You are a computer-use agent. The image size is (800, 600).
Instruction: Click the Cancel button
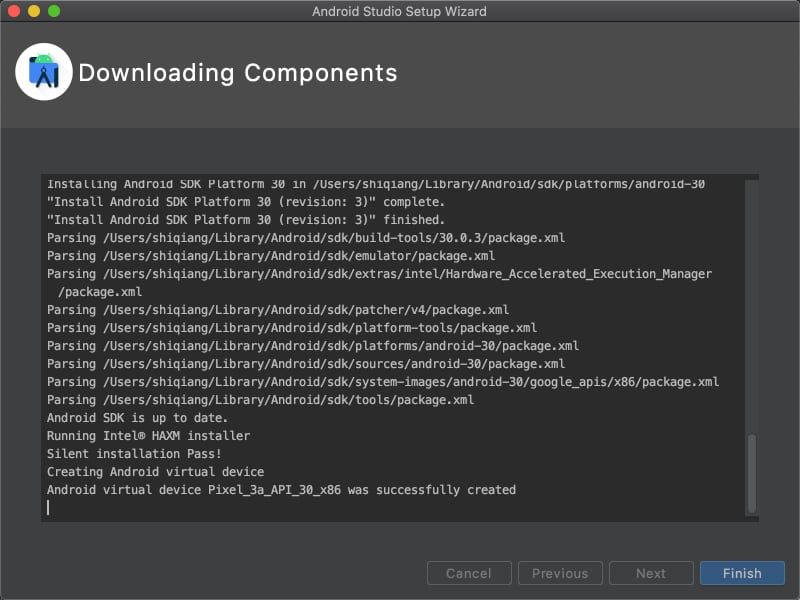click(469, 573)
